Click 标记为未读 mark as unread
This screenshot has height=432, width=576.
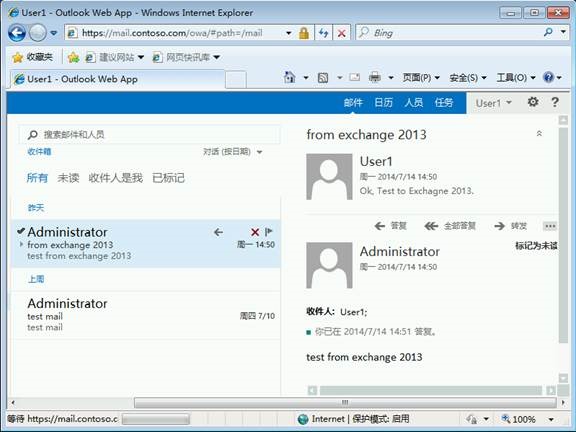536,246
